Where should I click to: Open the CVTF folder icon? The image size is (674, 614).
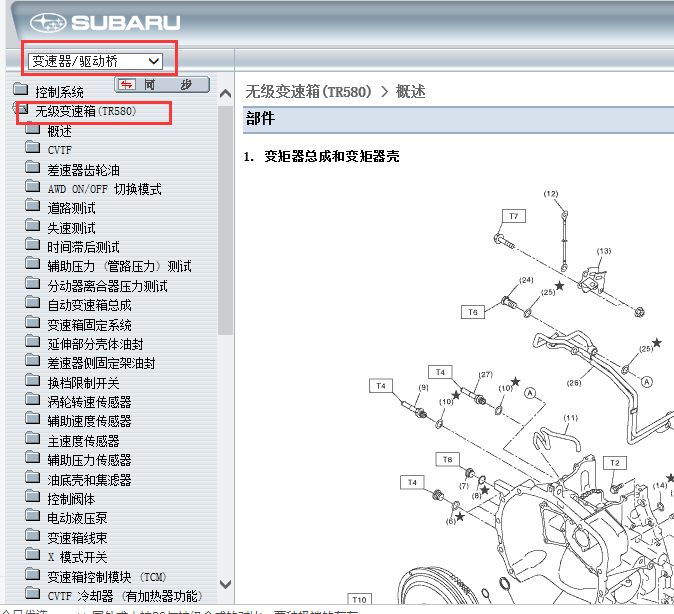click(x=32, y=147)
